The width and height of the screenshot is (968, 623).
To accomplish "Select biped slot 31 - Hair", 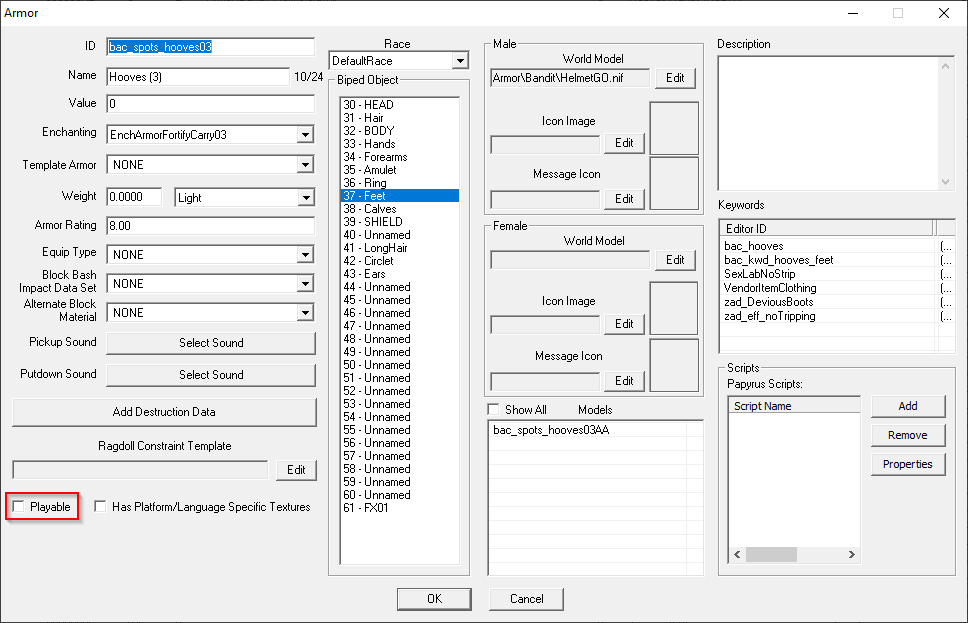I will tap(400, 118).
